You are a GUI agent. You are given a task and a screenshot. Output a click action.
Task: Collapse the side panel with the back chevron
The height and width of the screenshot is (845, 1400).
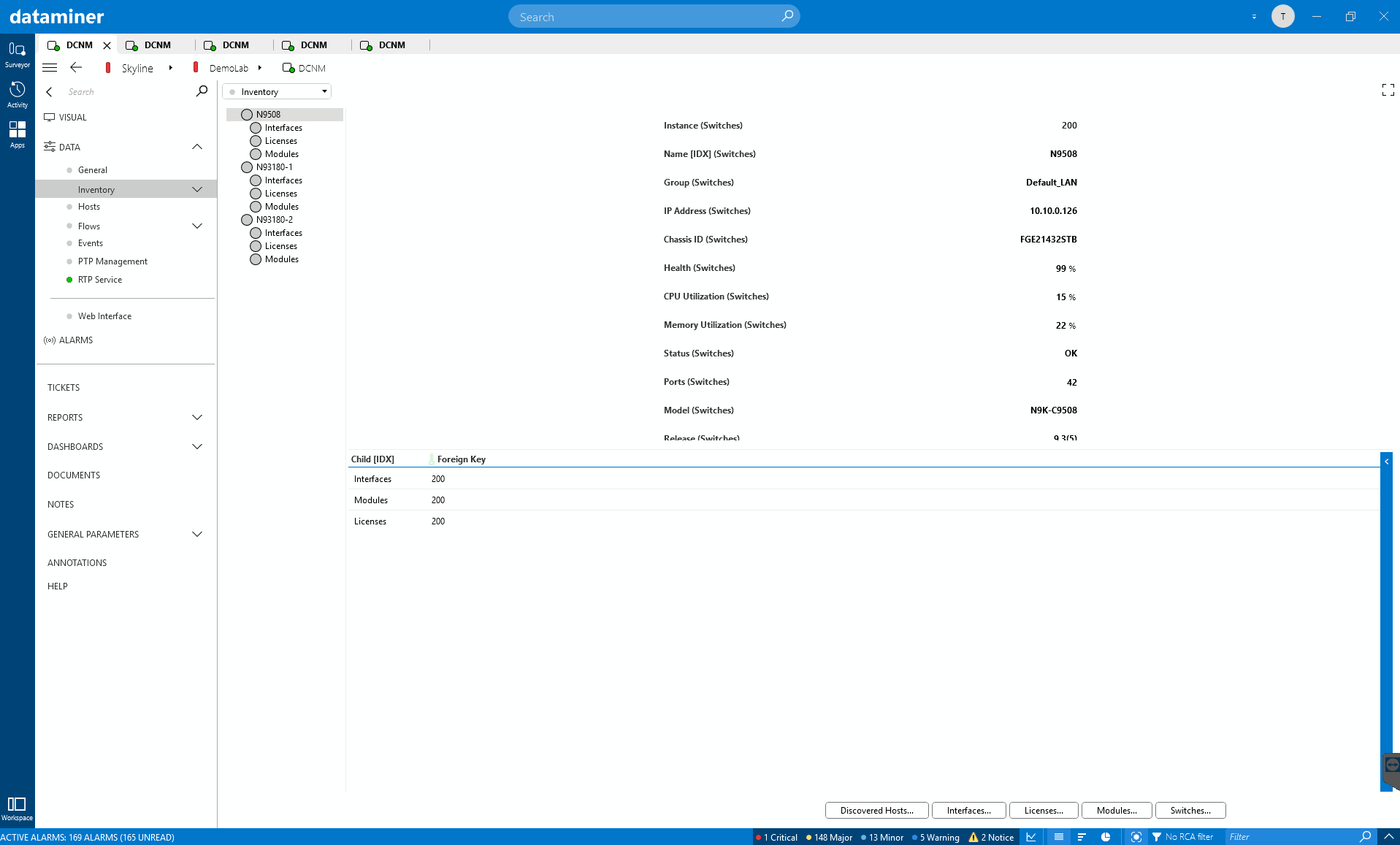[49, 92]
